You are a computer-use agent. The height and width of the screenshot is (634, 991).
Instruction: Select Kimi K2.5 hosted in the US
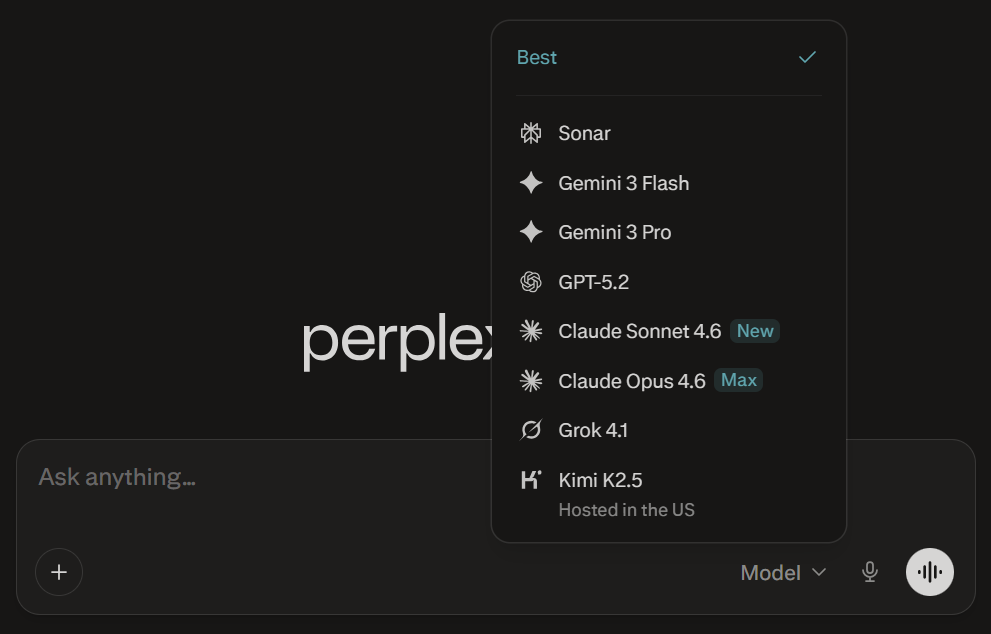point(601,479)
